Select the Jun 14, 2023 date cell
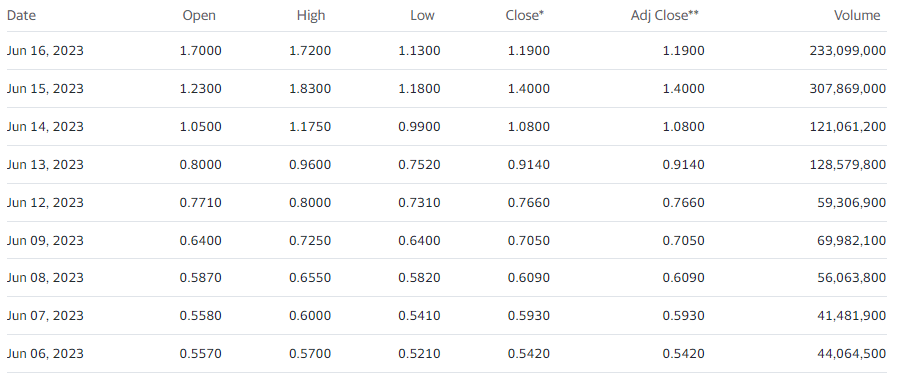The image size is (900, 377). click(x=45, y=126)
